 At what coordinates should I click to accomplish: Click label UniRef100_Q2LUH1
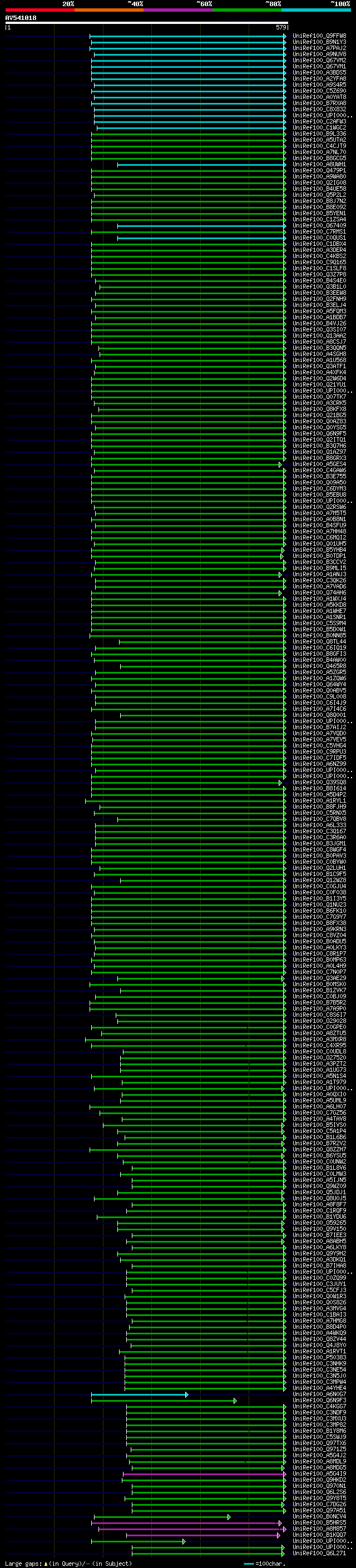coord(319,868)
